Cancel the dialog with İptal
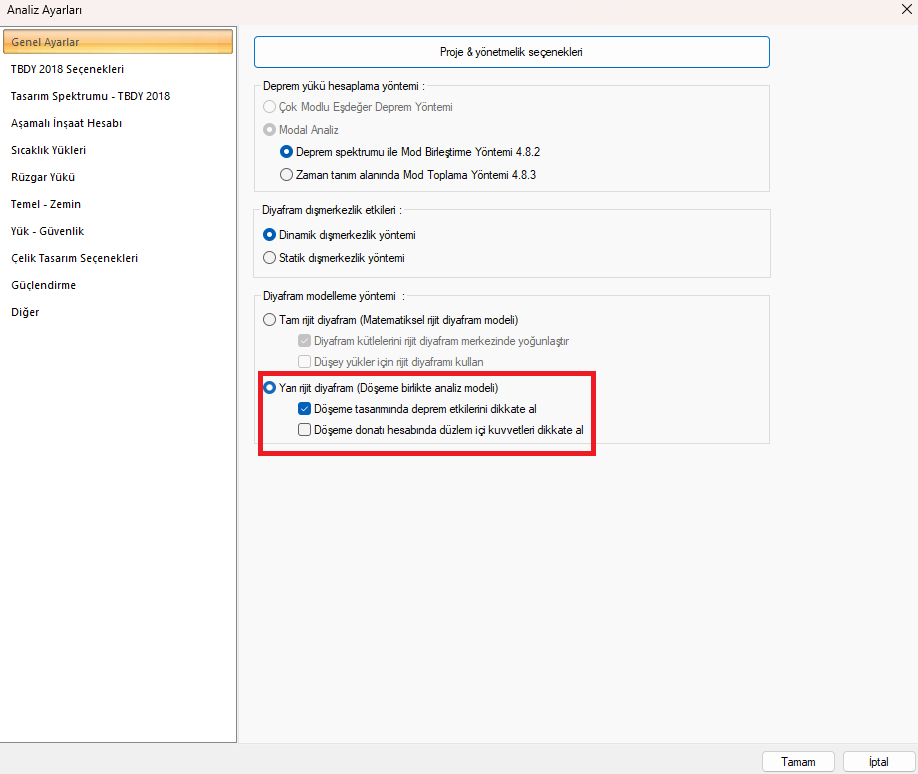This screenshot has height=774, width=918. point(878,761)
